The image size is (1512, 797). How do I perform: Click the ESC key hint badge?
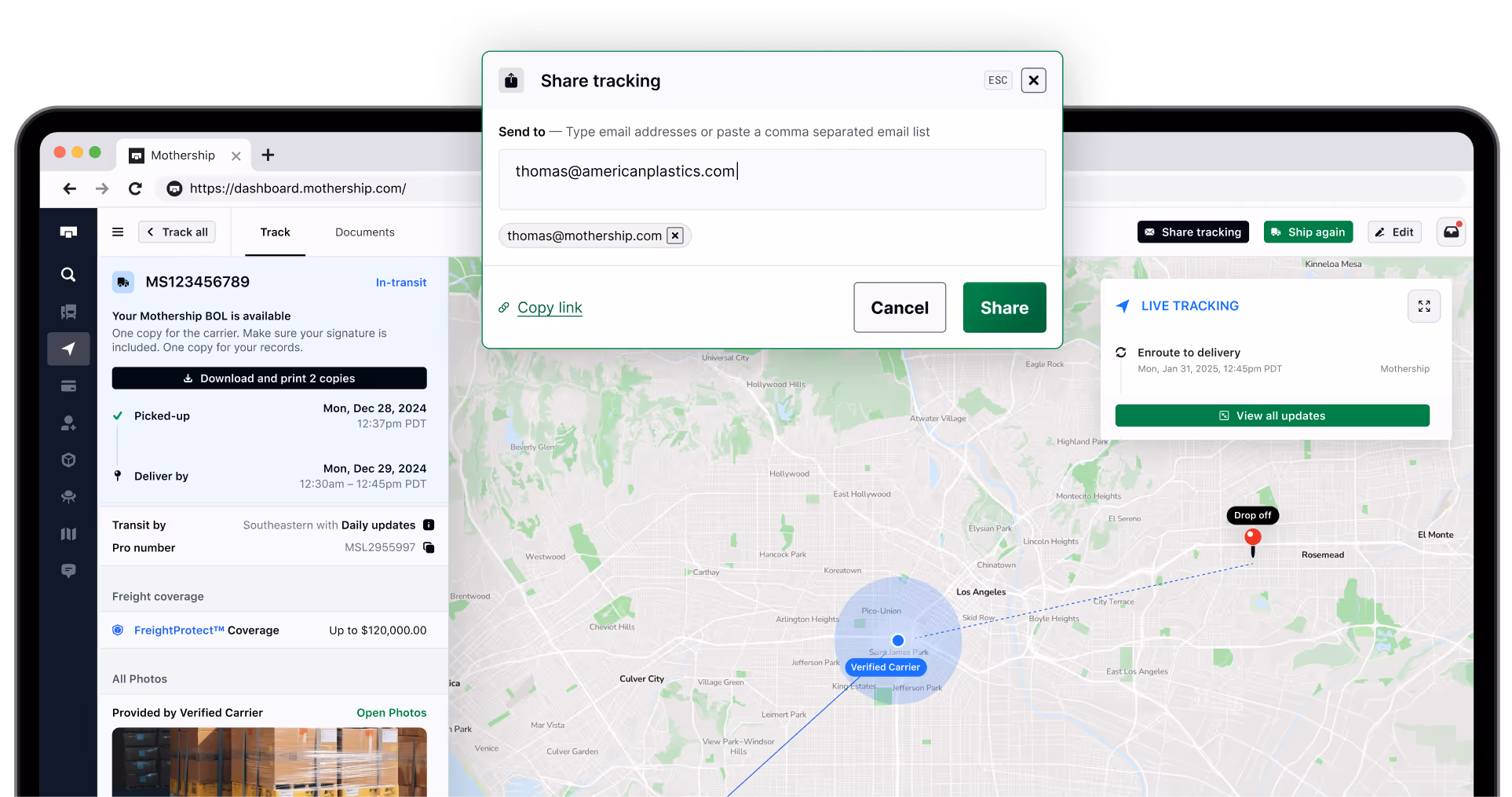coord(998,80)
